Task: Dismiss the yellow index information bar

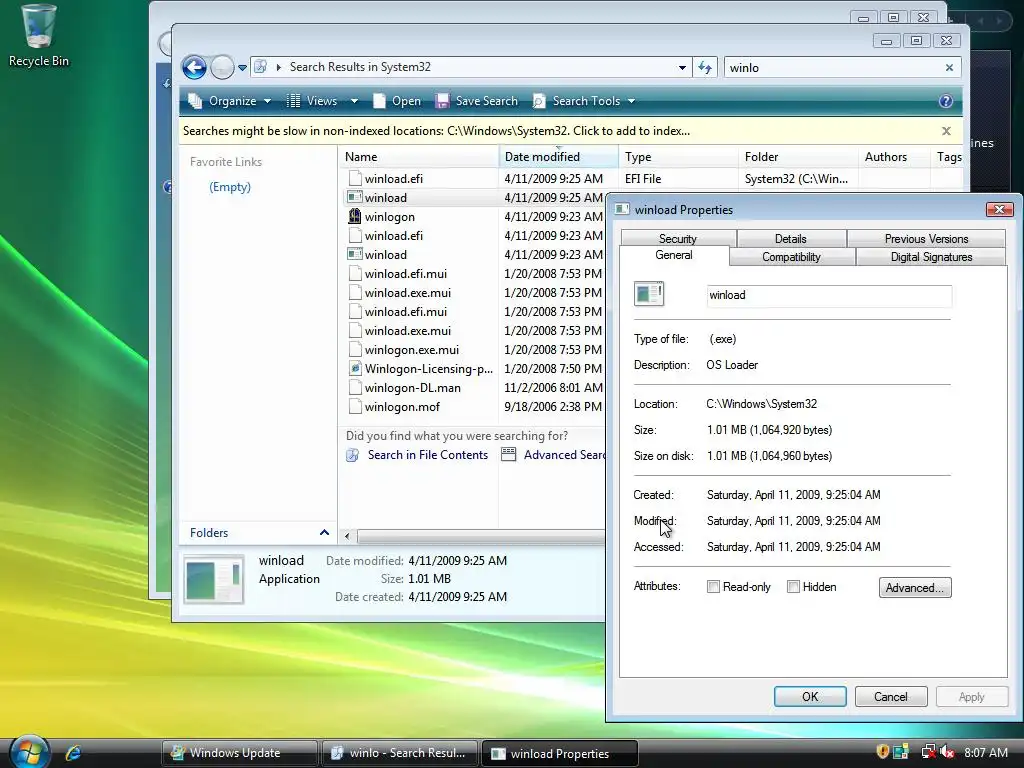Action: click(946, 131)
